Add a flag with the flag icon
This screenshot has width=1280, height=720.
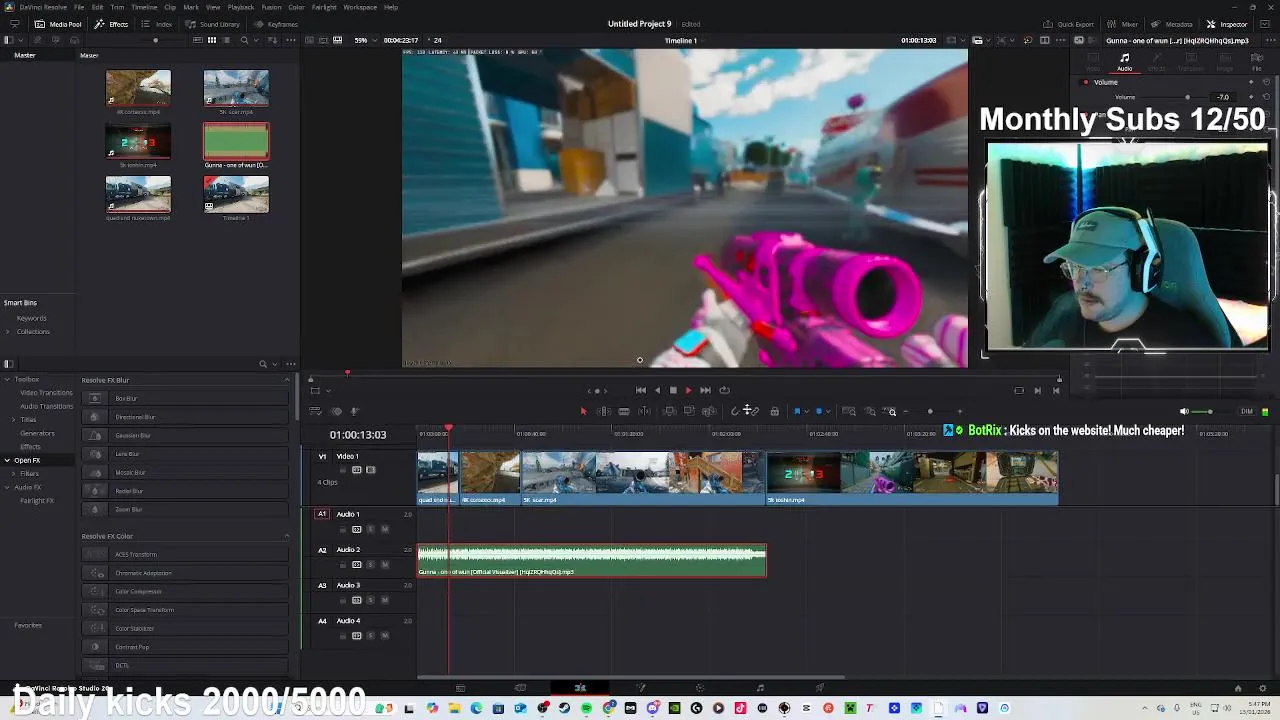point(797,411)
